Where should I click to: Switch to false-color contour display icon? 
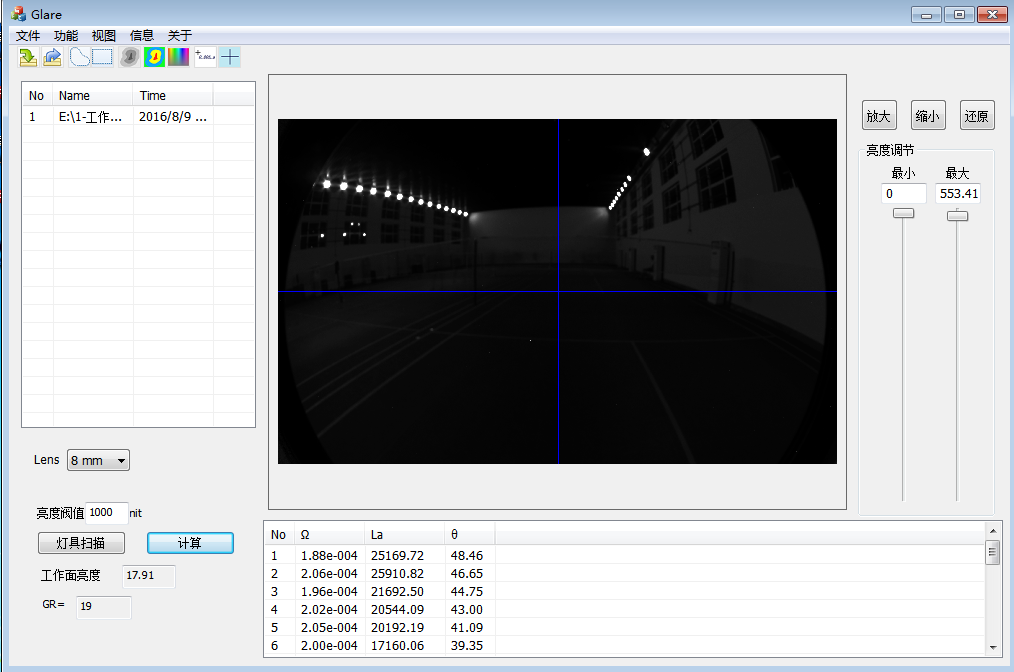(154, 57)
